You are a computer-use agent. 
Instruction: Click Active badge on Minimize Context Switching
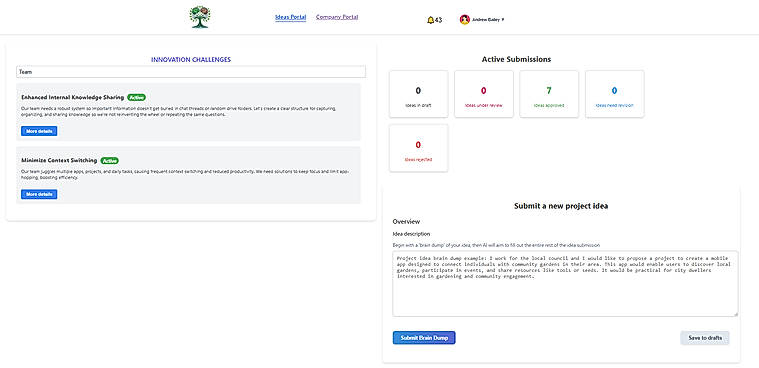[110, 160]
